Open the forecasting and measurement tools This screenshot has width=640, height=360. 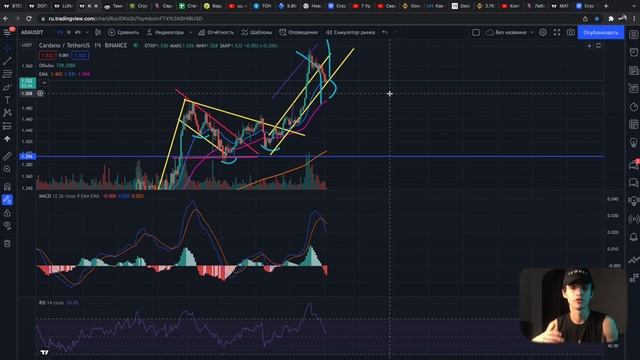click(x=7, y=126)
